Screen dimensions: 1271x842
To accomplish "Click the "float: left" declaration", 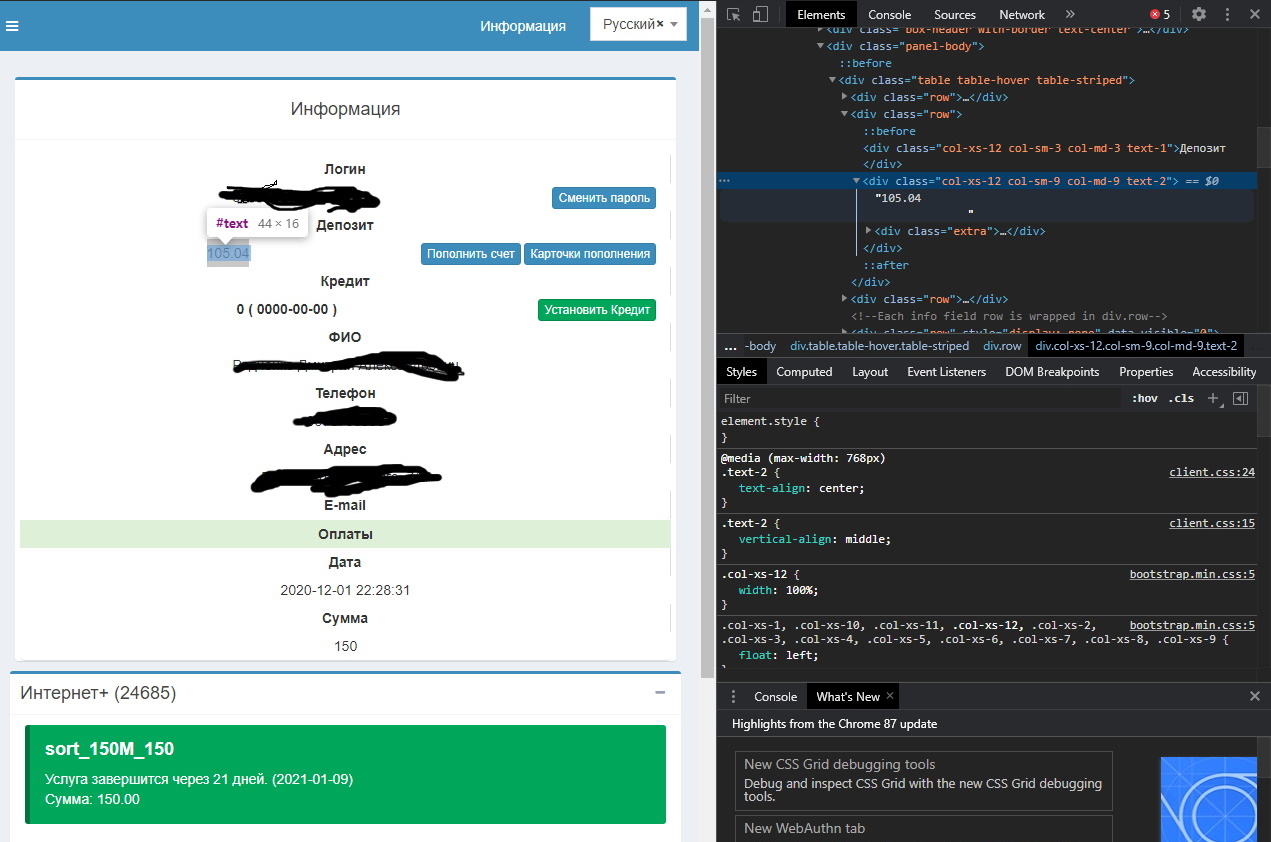I will click(778, 656).
